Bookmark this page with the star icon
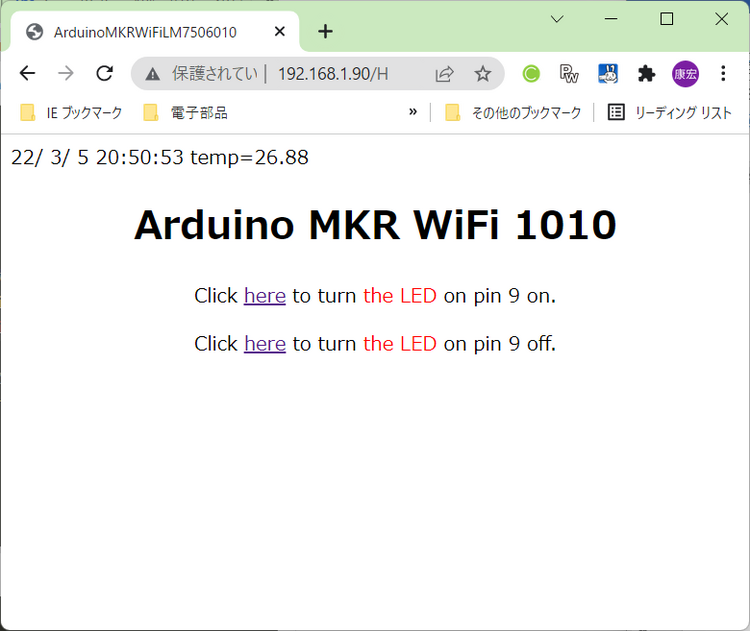750x631 pixels. click(483, 73)
